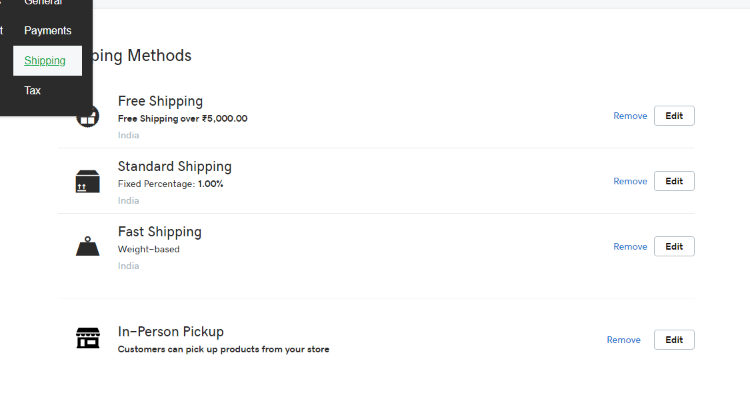Click the Standard Shipping package icon

click(x=88, y=181)
